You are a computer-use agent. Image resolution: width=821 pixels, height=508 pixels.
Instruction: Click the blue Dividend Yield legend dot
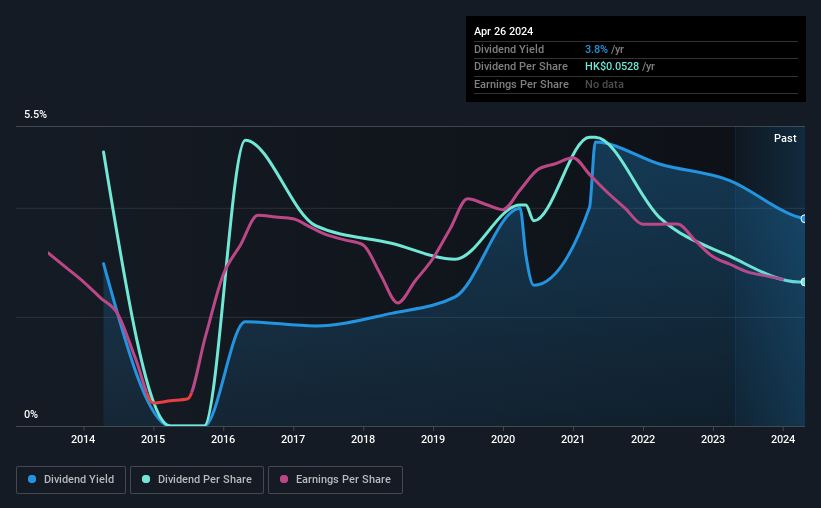tap(32, 479)
